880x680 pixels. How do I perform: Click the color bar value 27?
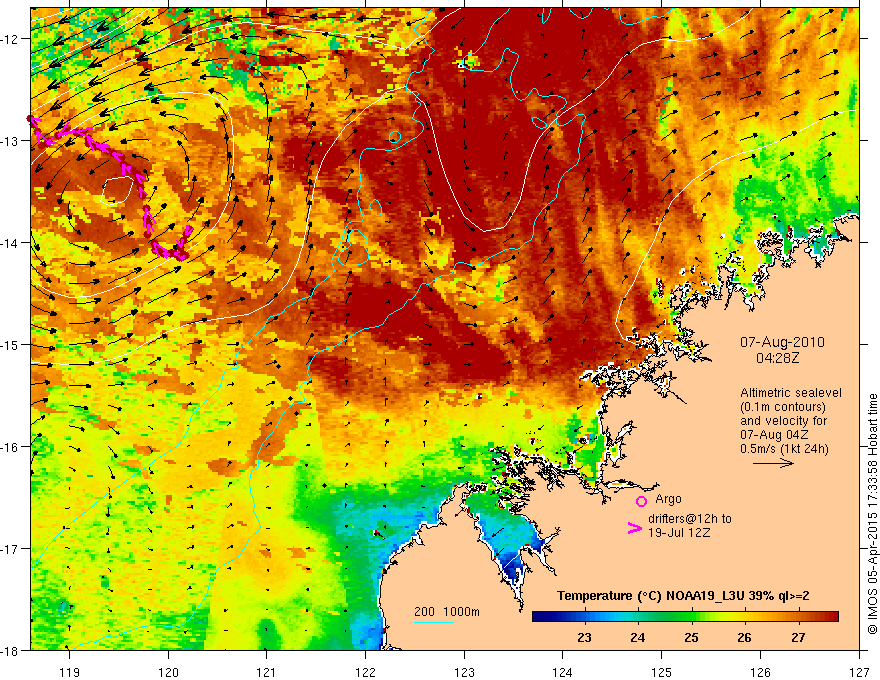click(798, 637)
